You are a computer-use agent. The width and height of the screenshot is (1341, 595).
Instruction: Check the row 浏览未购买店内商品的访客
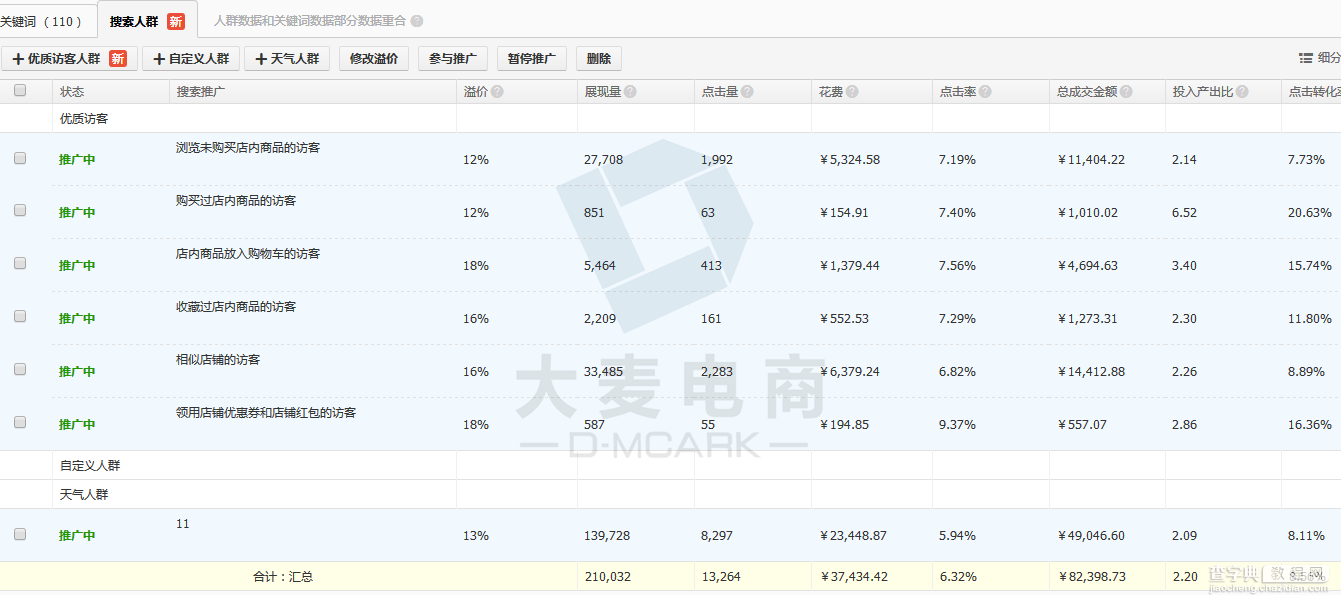(x=20, y=158)
